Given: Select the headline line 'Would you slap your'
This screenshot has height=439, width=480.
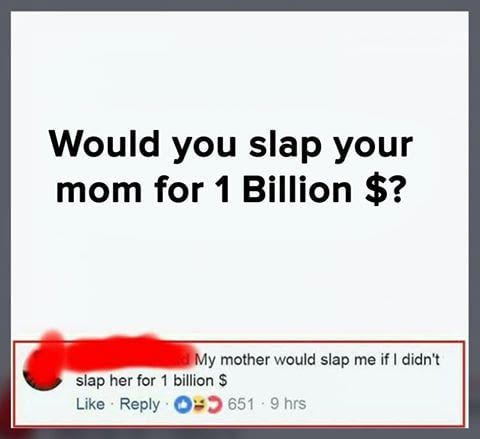Looking at the screenshot, I should [x=231, y=146].
